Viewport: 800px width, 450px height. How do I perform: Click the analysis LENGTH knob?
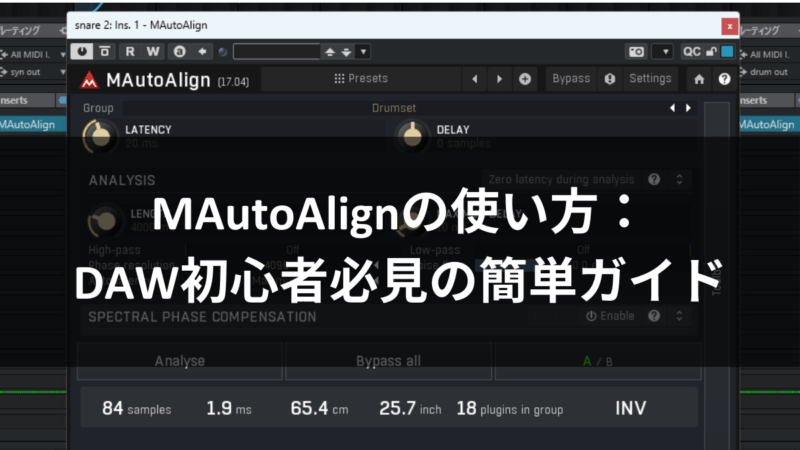click(x=105, y=221)
